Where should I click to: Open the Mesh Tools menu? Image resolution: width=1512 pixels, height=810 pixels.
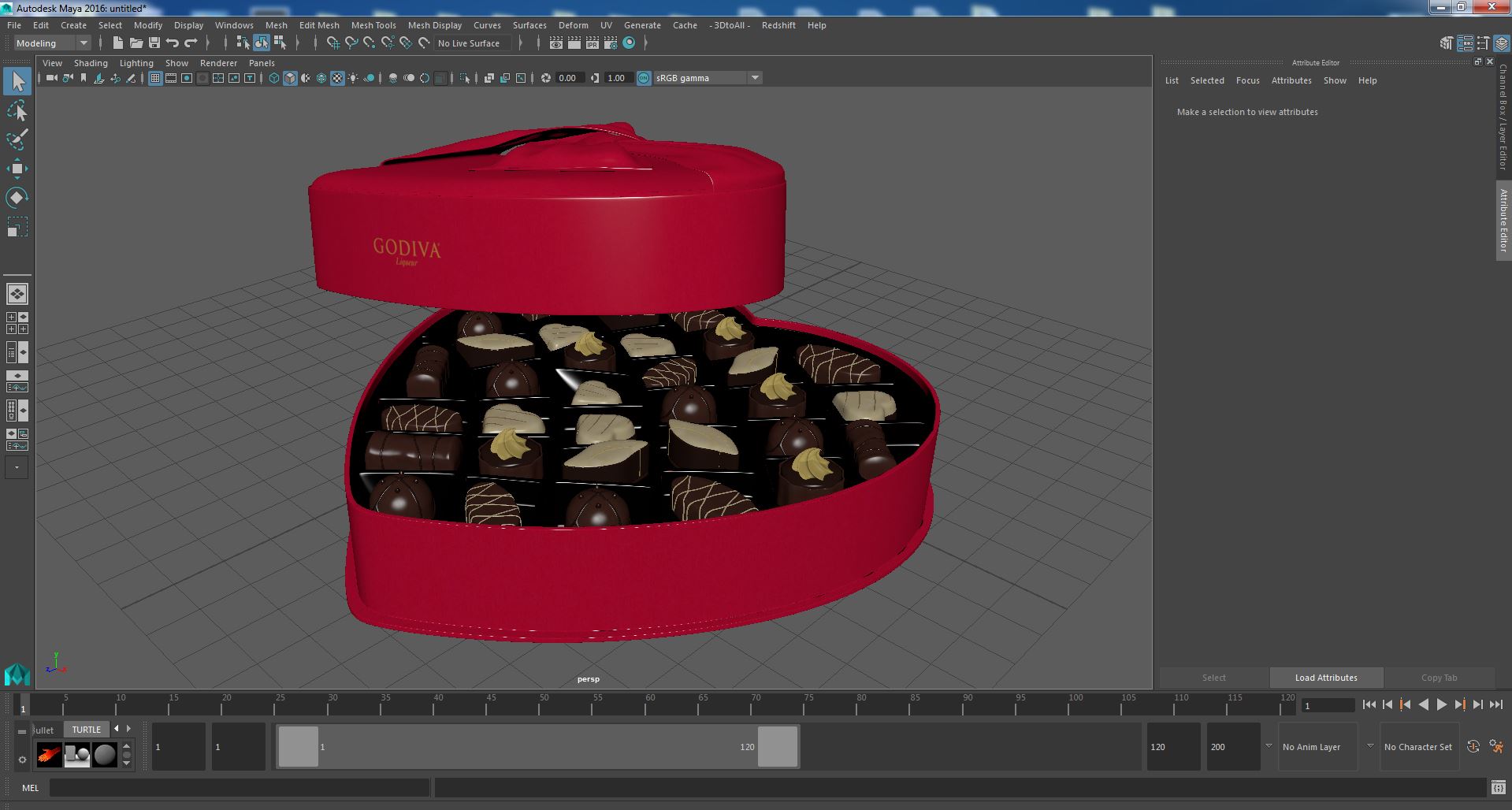pyautogui.click(x=373, y=25)
